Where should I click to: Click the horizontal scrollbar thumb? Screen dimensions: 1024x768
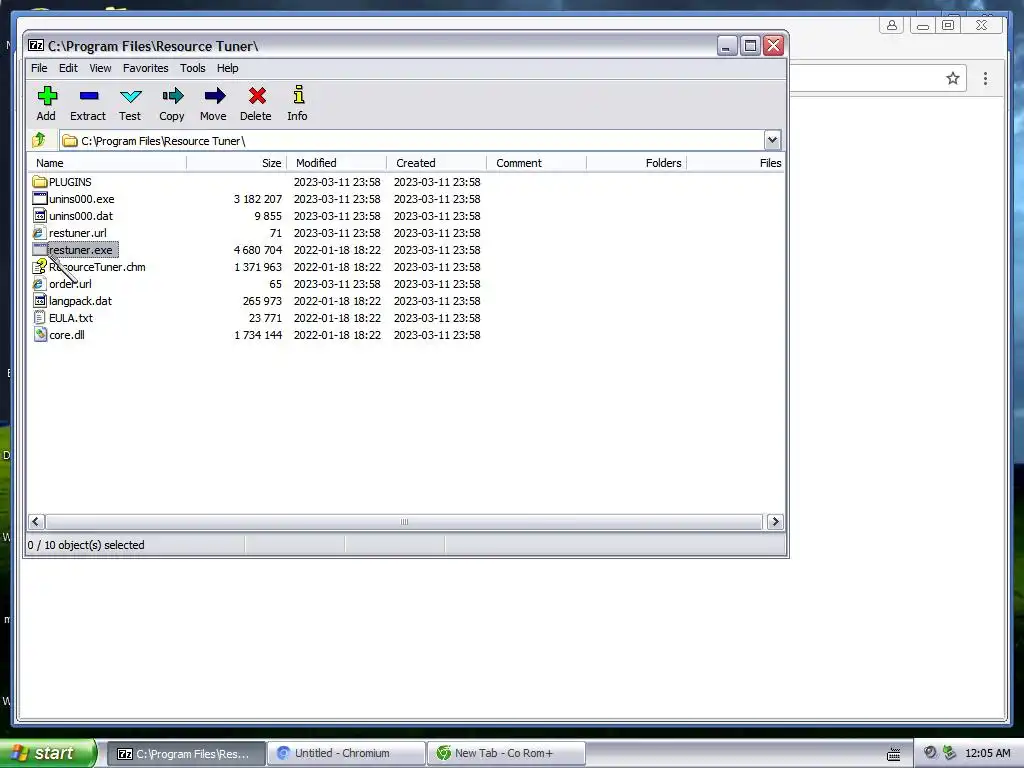coord(404,521)
